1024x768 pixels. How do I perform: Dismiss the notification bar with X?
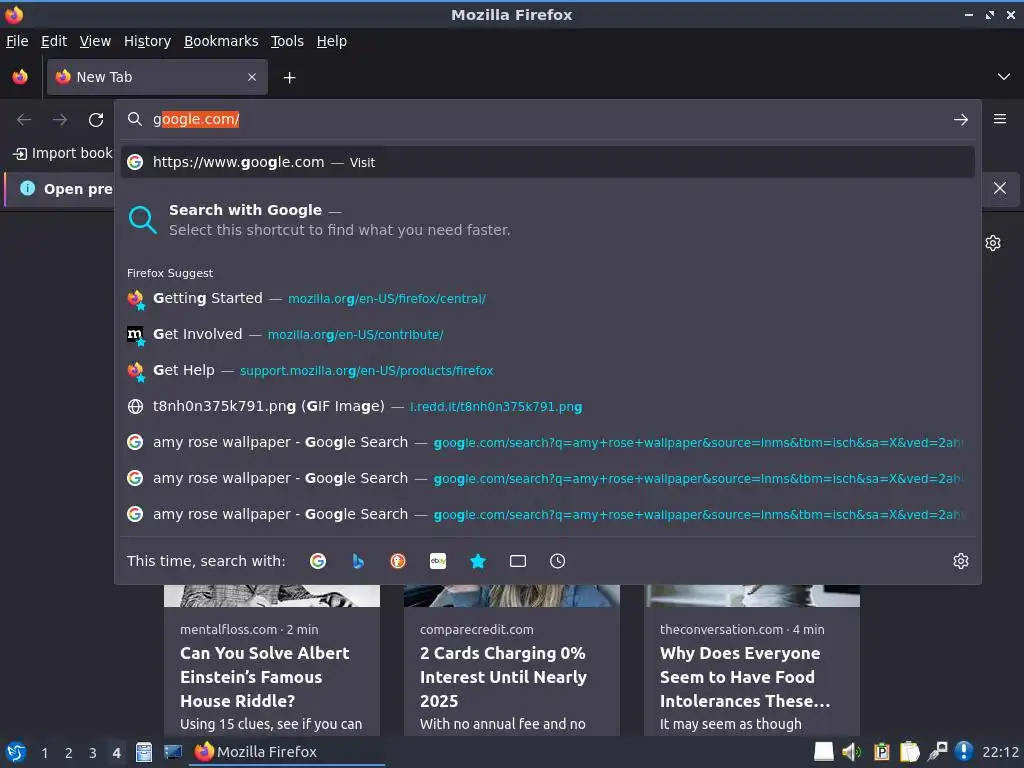click(x=1000, y=188)
